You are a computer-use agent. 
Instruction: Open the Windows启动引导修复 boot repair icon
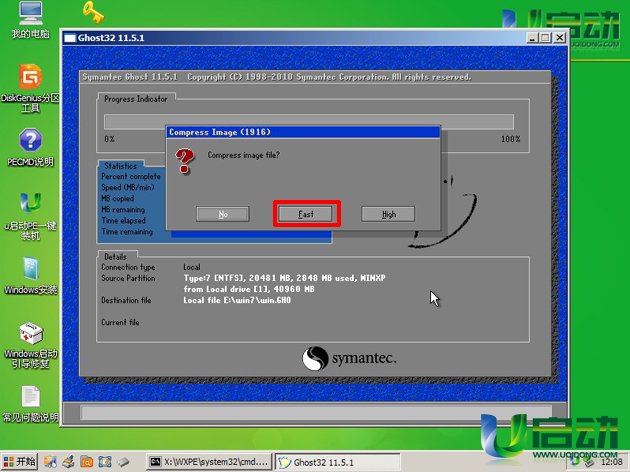click(x=31, y=345)
